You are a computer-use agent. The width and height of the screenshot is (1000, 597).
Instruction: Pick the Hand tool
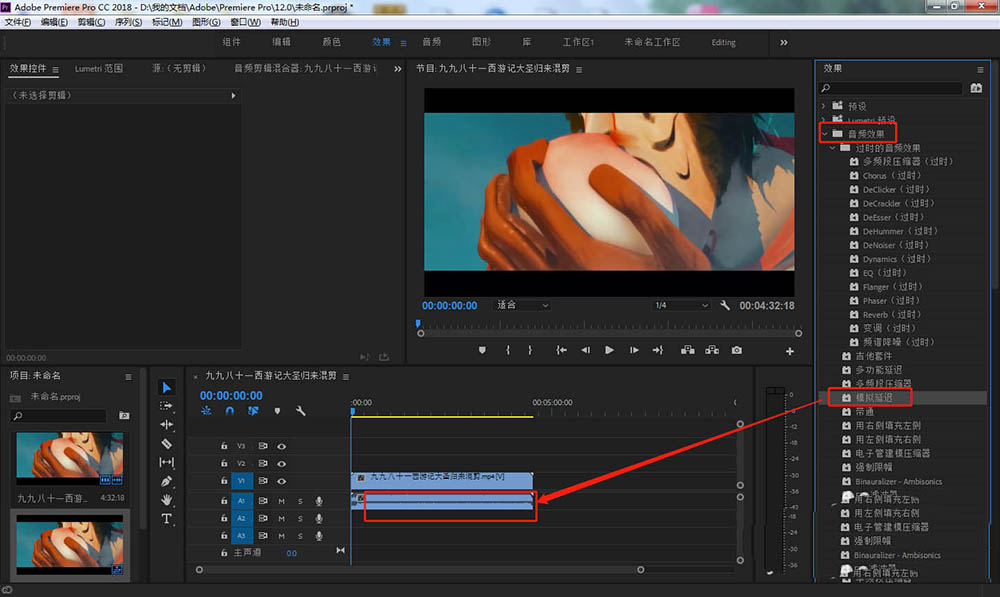[x=167, y=500]
